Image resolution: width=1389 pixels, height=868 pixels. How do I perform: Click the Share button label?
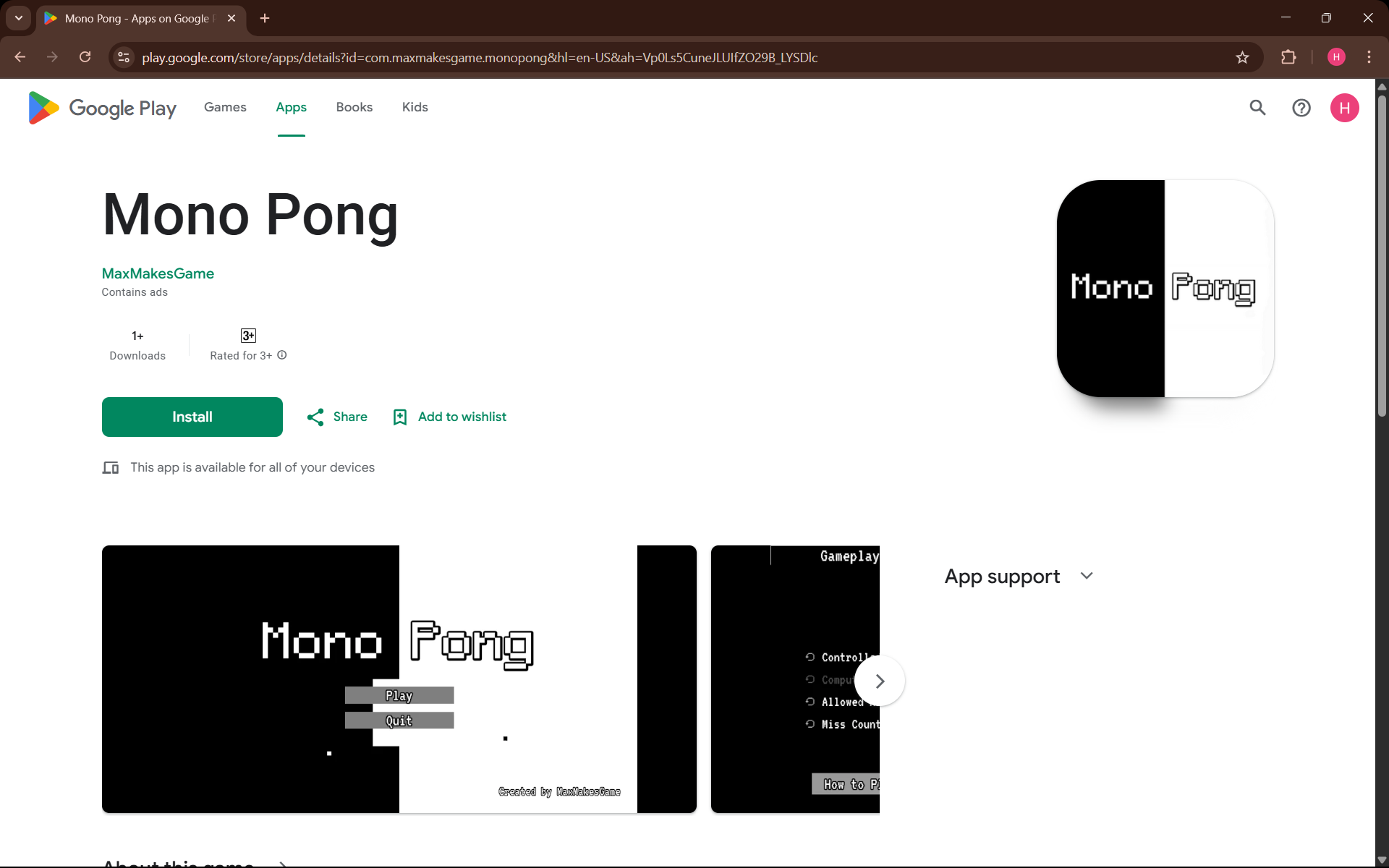[350, 417]
